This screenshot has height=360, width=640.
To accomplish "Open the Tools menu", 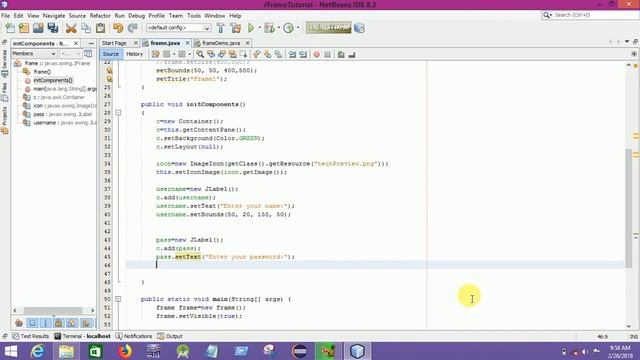I will click(x=194, y=16).
